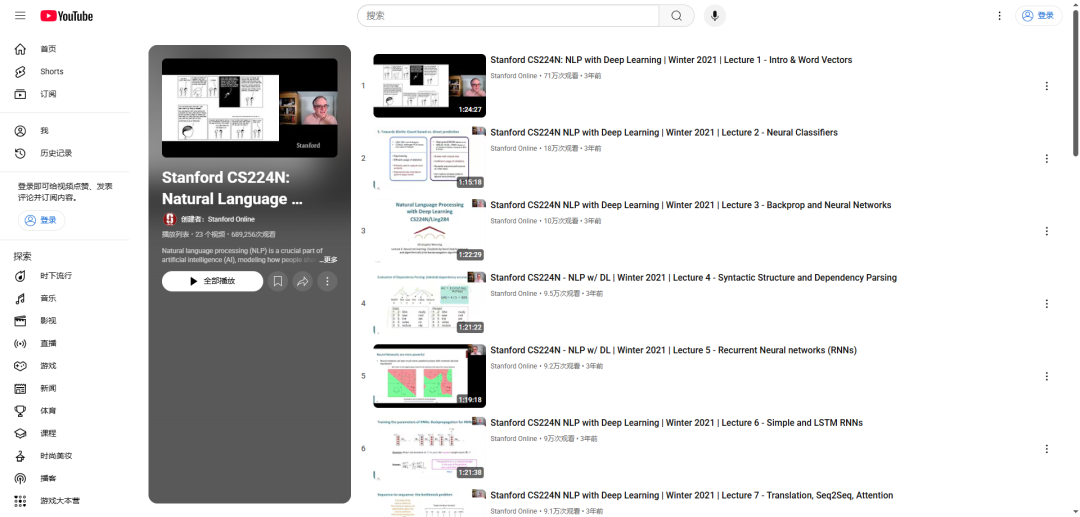The image size is (1080, 517).
Task: Click the 登录 button in the header
Action: pyautogui.click(x=1039, y=16)
